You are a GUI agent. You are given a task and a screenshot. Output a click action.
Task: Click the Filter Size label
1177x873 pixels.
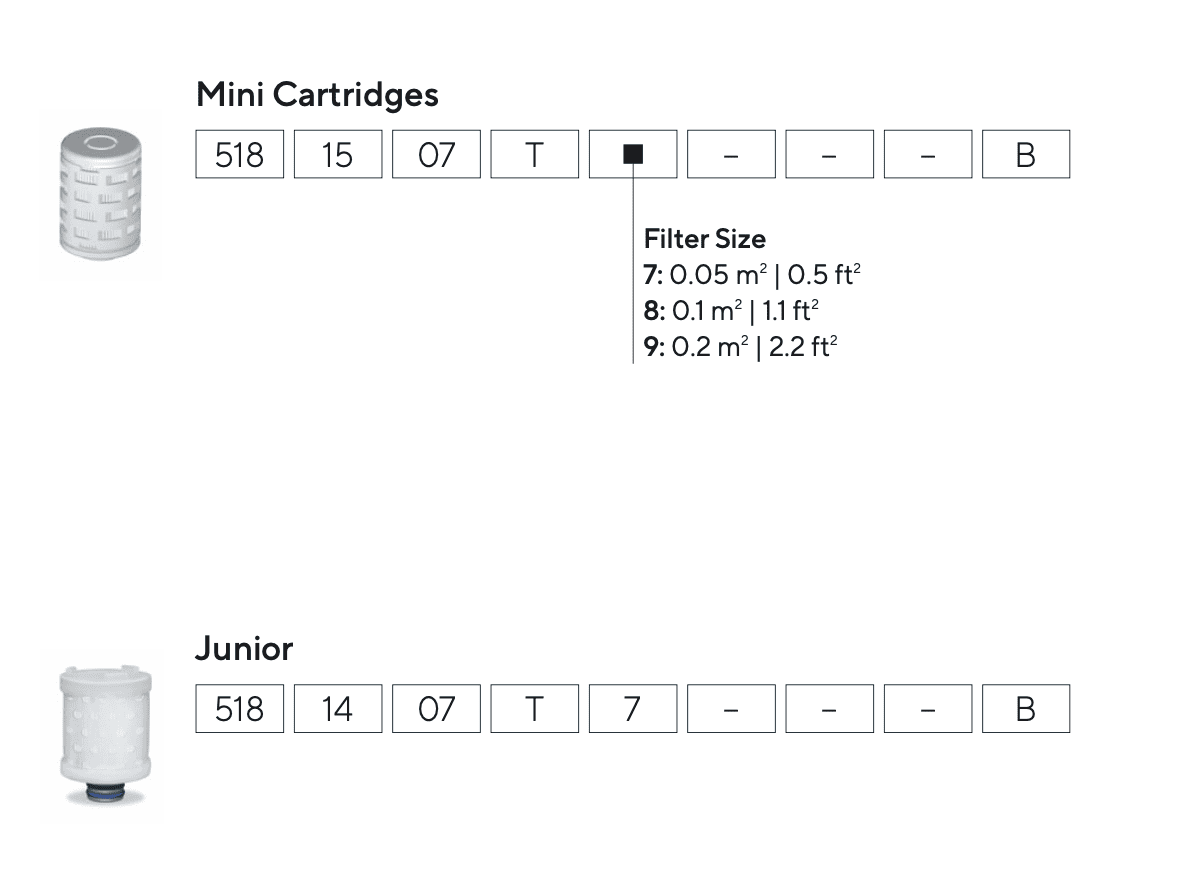(x=705, y=239)
